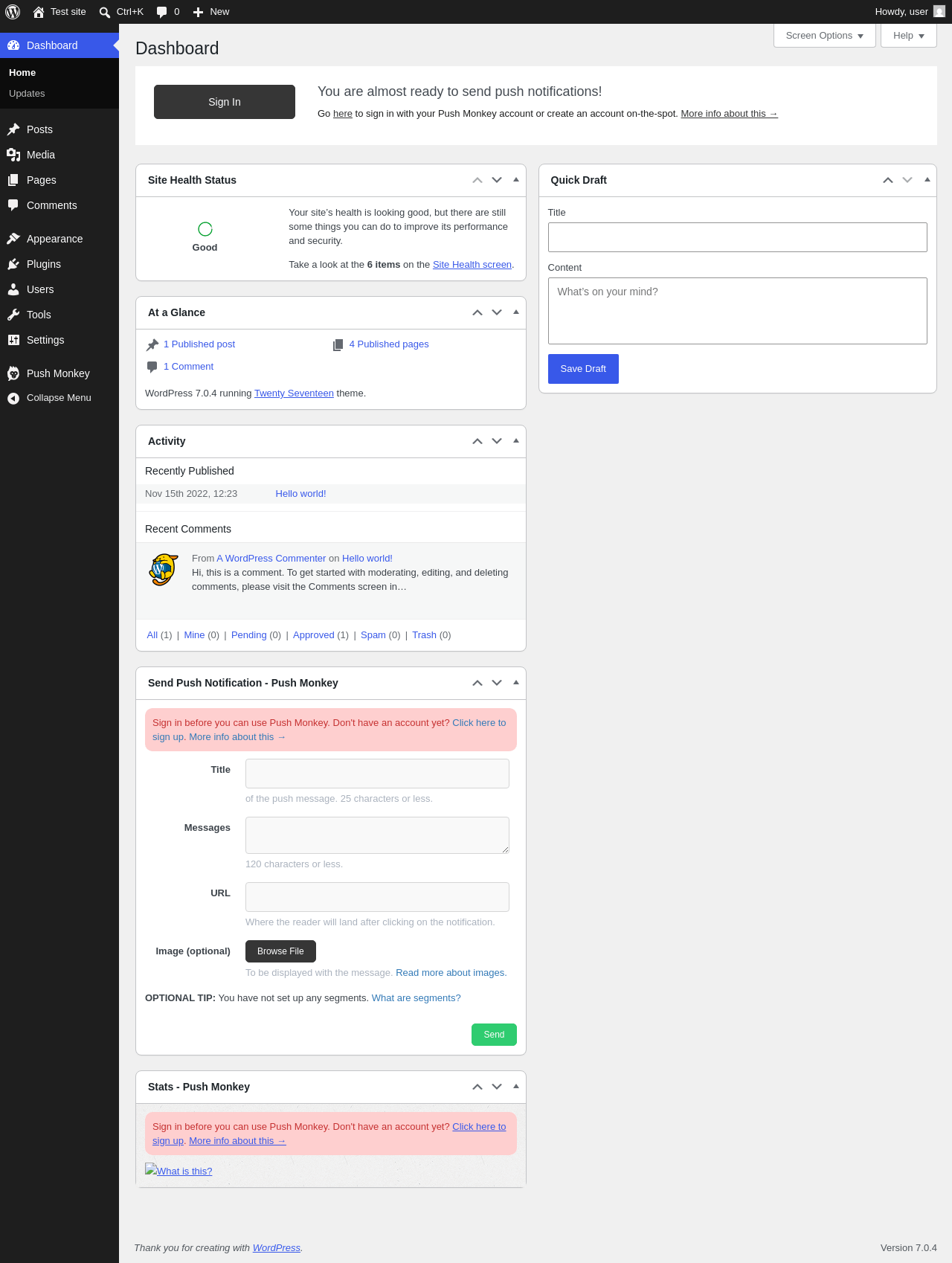Open the Twenty Seventeen theme link
The width and height of the screenshot is (952, 1263).
point(294,393)
